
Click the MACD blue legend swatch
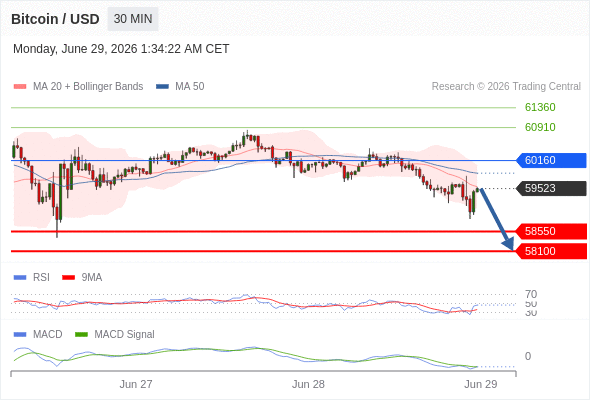tap(20, 335)
